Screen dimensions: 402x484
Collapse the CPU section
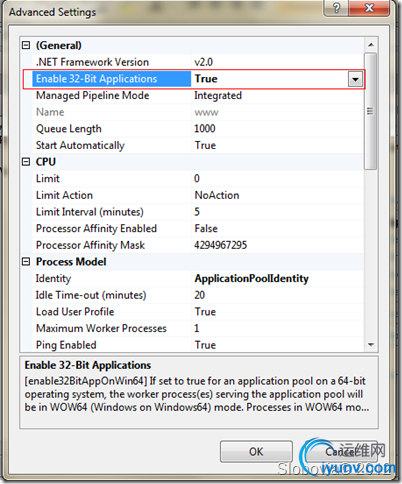point(26,162)
